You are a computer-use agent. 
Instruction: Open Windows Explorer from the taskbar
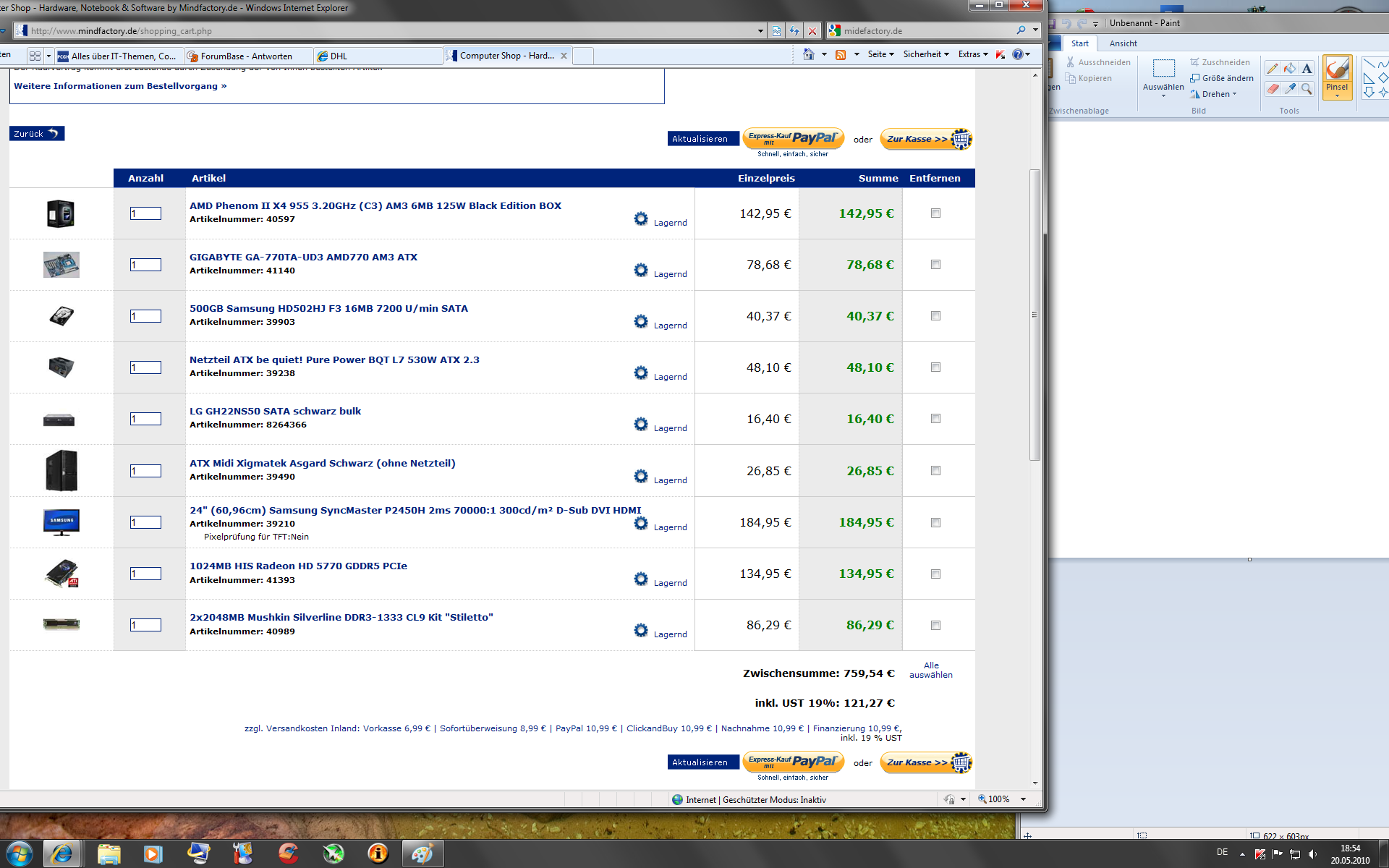point(109,854)
